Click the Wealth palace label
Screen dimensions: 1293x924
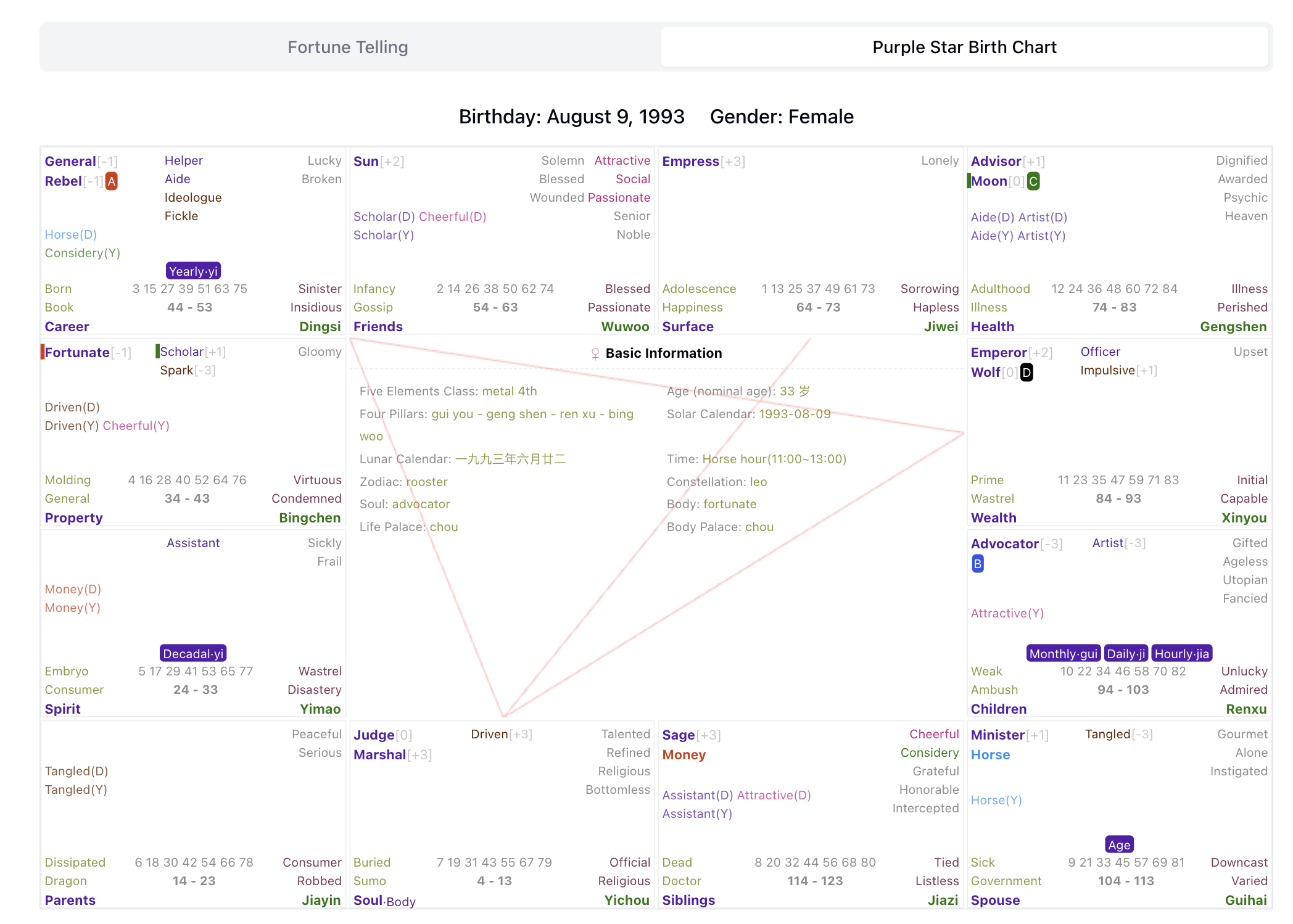993,518
